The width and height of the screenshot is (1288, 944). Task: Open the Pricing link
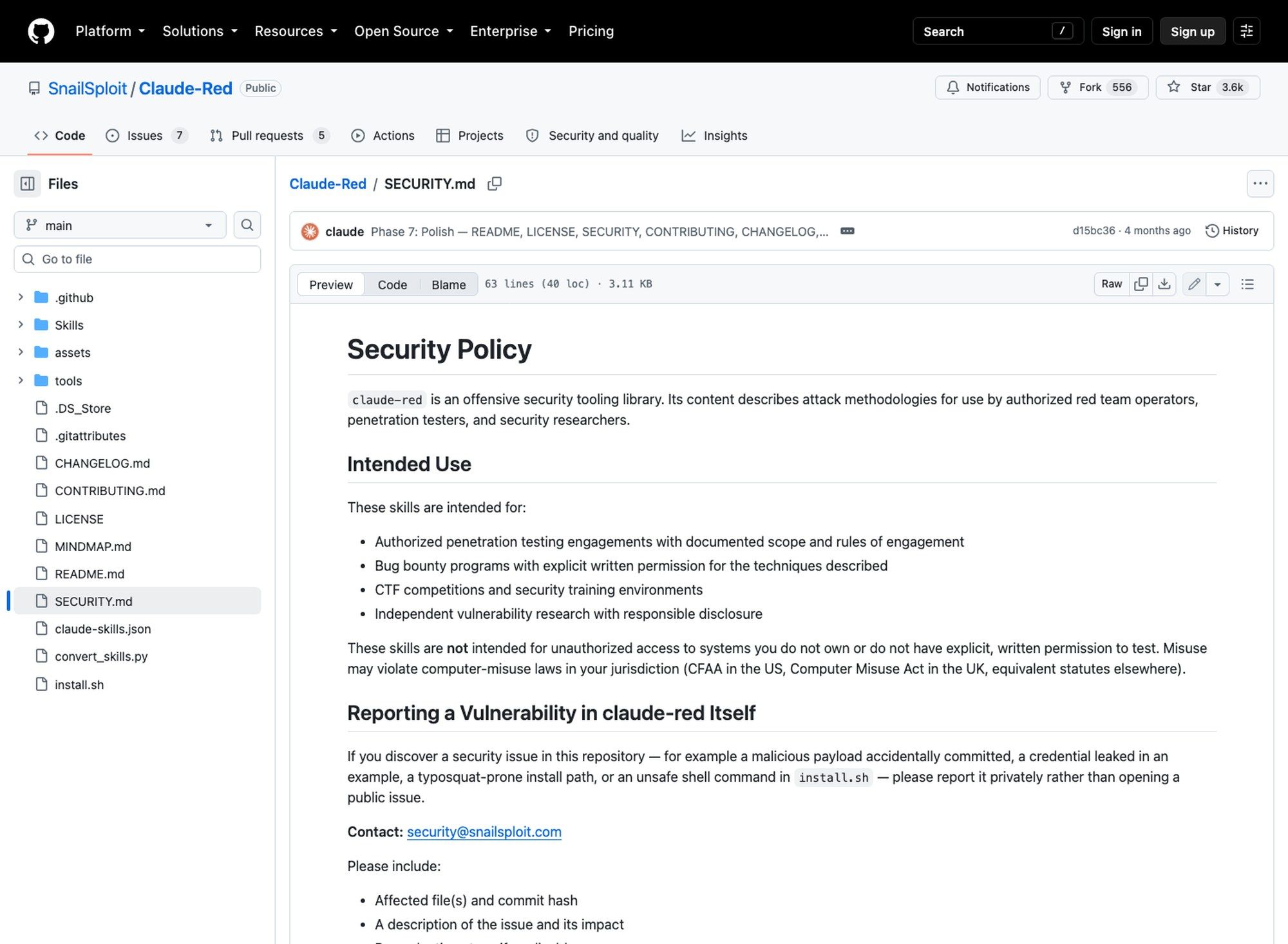(x=591, y=31)
